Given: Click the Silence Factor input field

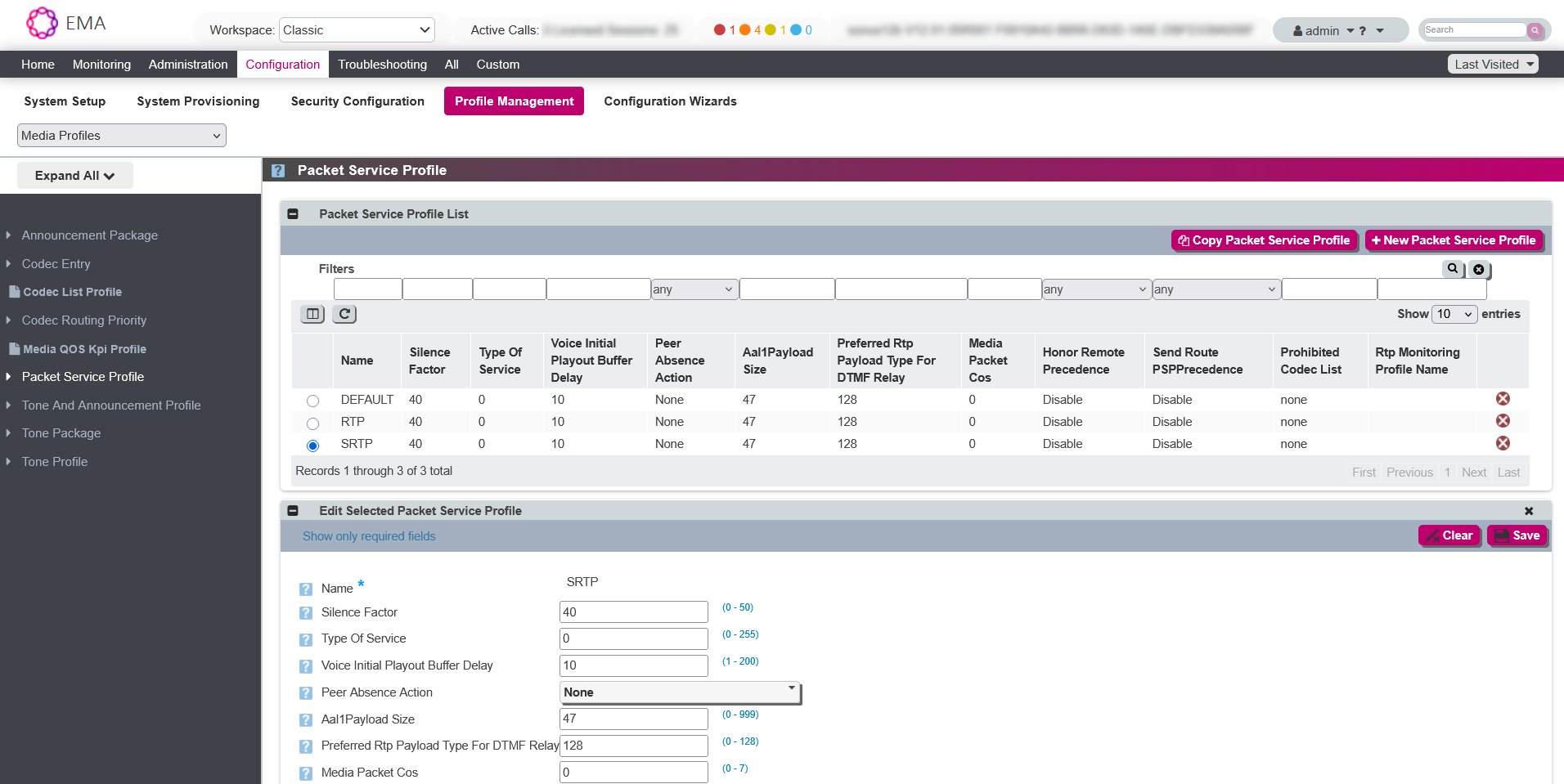Looking at the screenshot, I should 633,612.
